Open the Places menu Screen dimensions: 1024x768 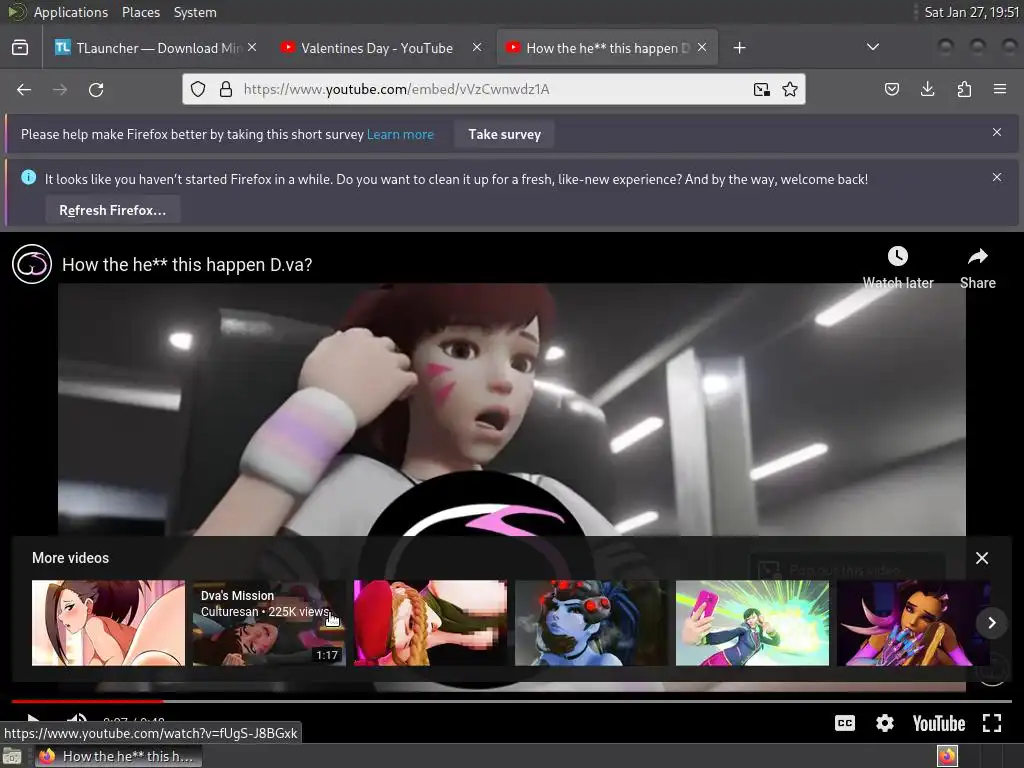[141, 12]
